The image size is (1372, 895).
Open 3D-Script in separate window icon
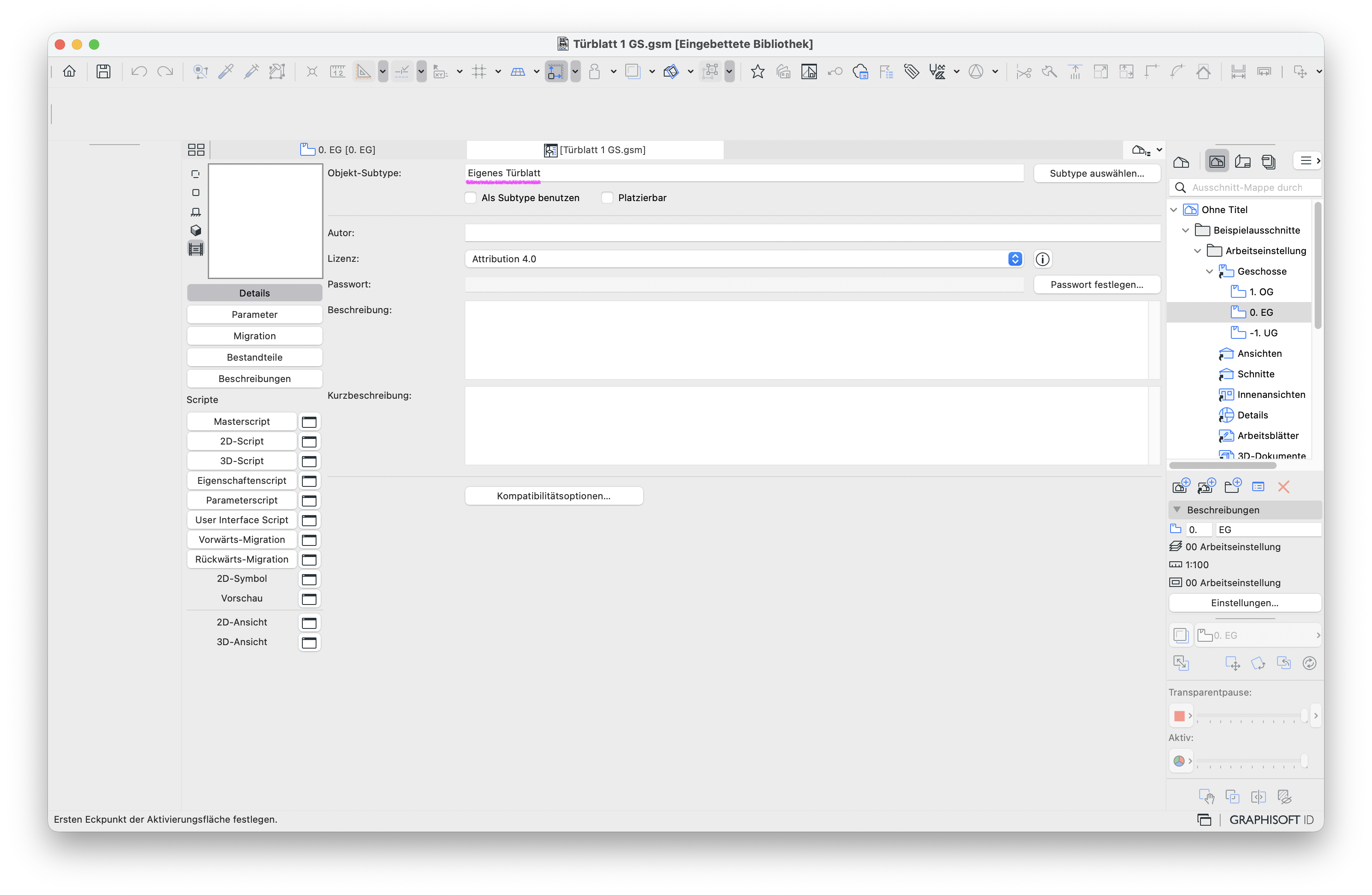[310, 461]
